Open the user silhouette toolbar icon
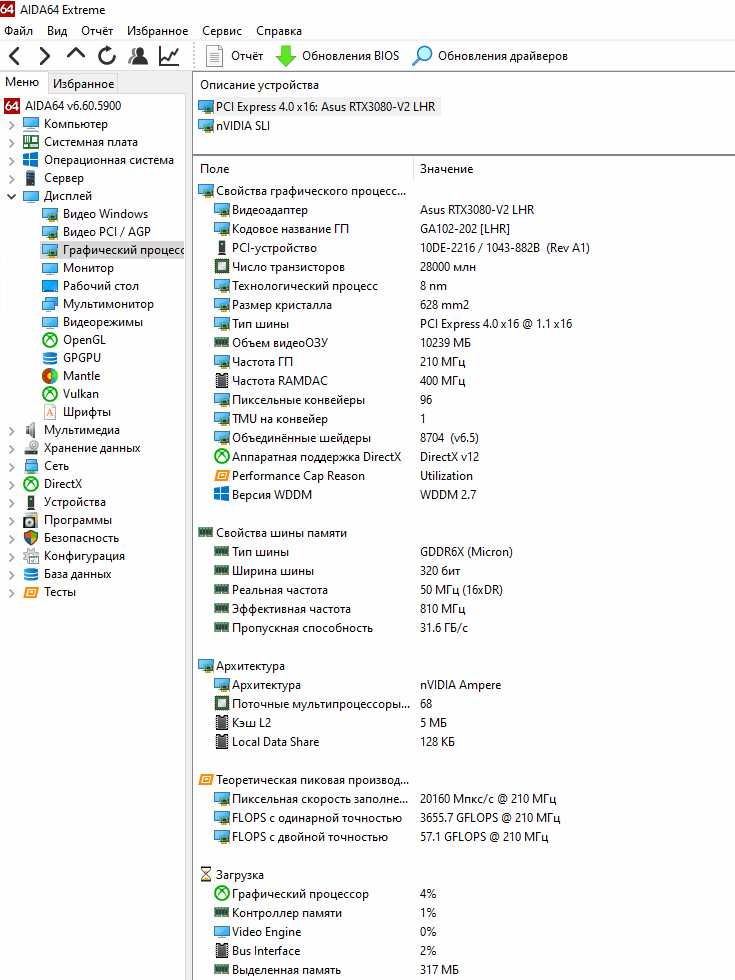The image size is (735, 980). [138, 56]
